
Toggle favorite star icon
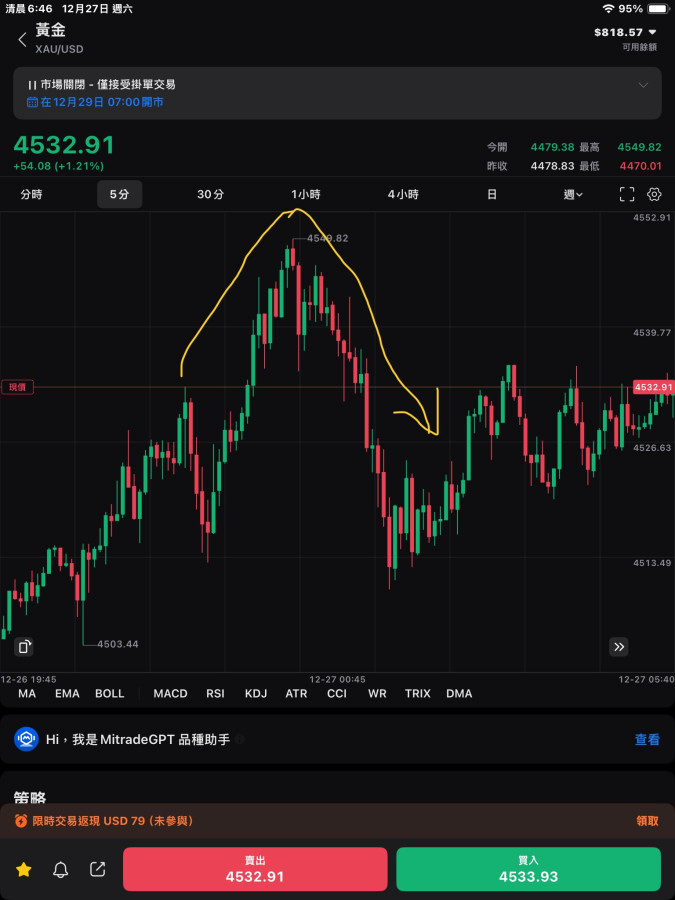[x=24, y=870]
